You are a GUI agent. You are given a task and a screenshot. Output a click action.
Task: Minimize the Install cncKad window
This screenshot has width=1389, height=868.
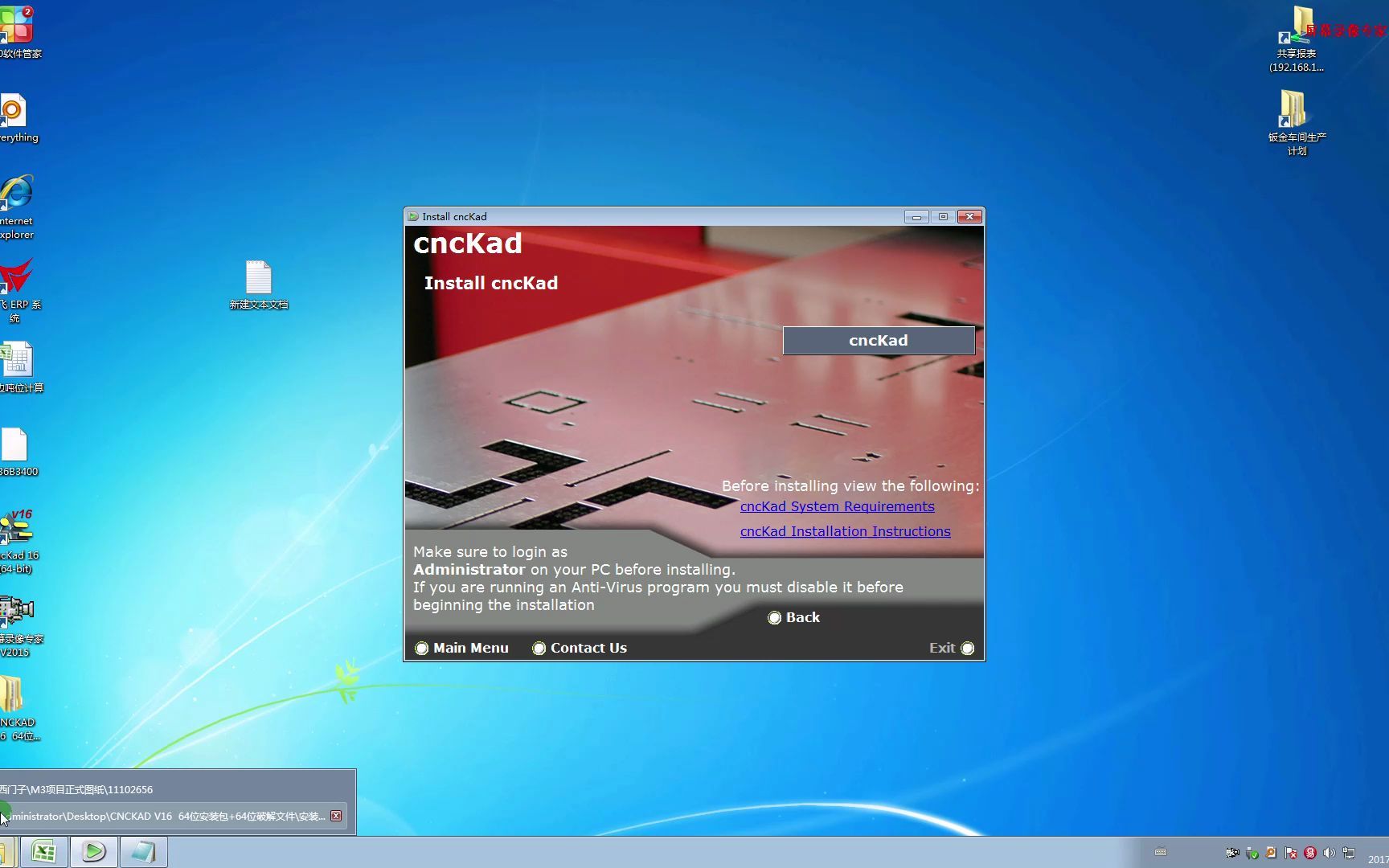pos(916,217)
